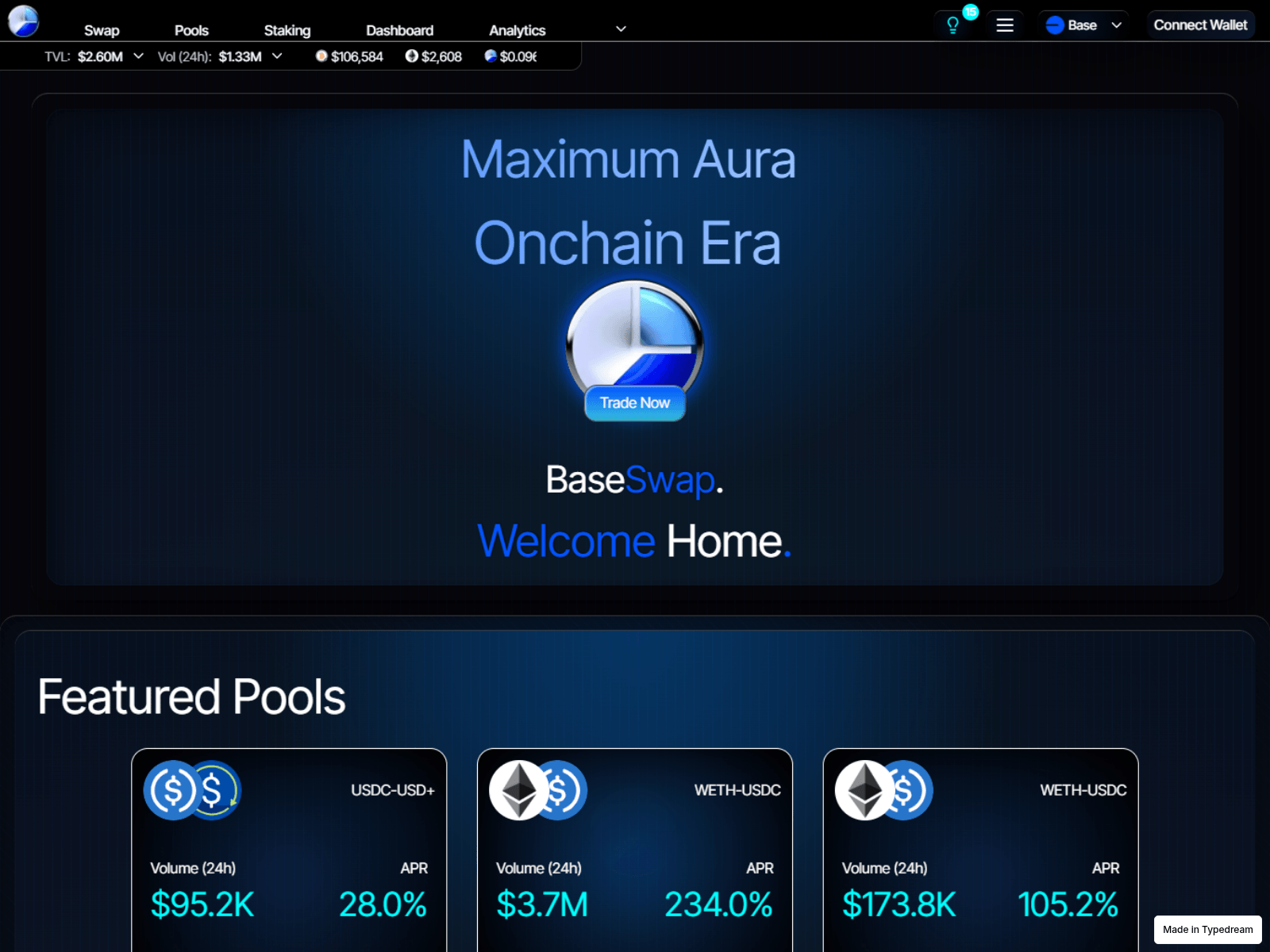Click the $106,584 price text
Image resolution: width=1270 pixels, height=952 pixels.
coord(357,56)
